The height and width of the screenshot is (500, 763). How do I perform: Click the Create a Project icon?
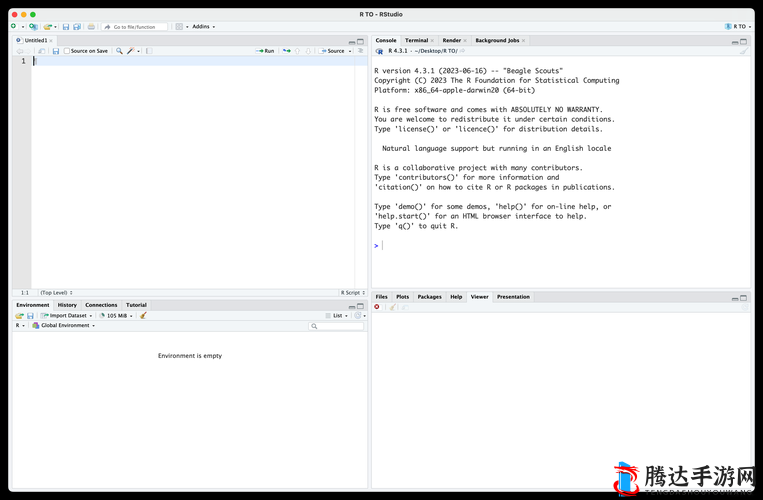(x=33, y=27)
